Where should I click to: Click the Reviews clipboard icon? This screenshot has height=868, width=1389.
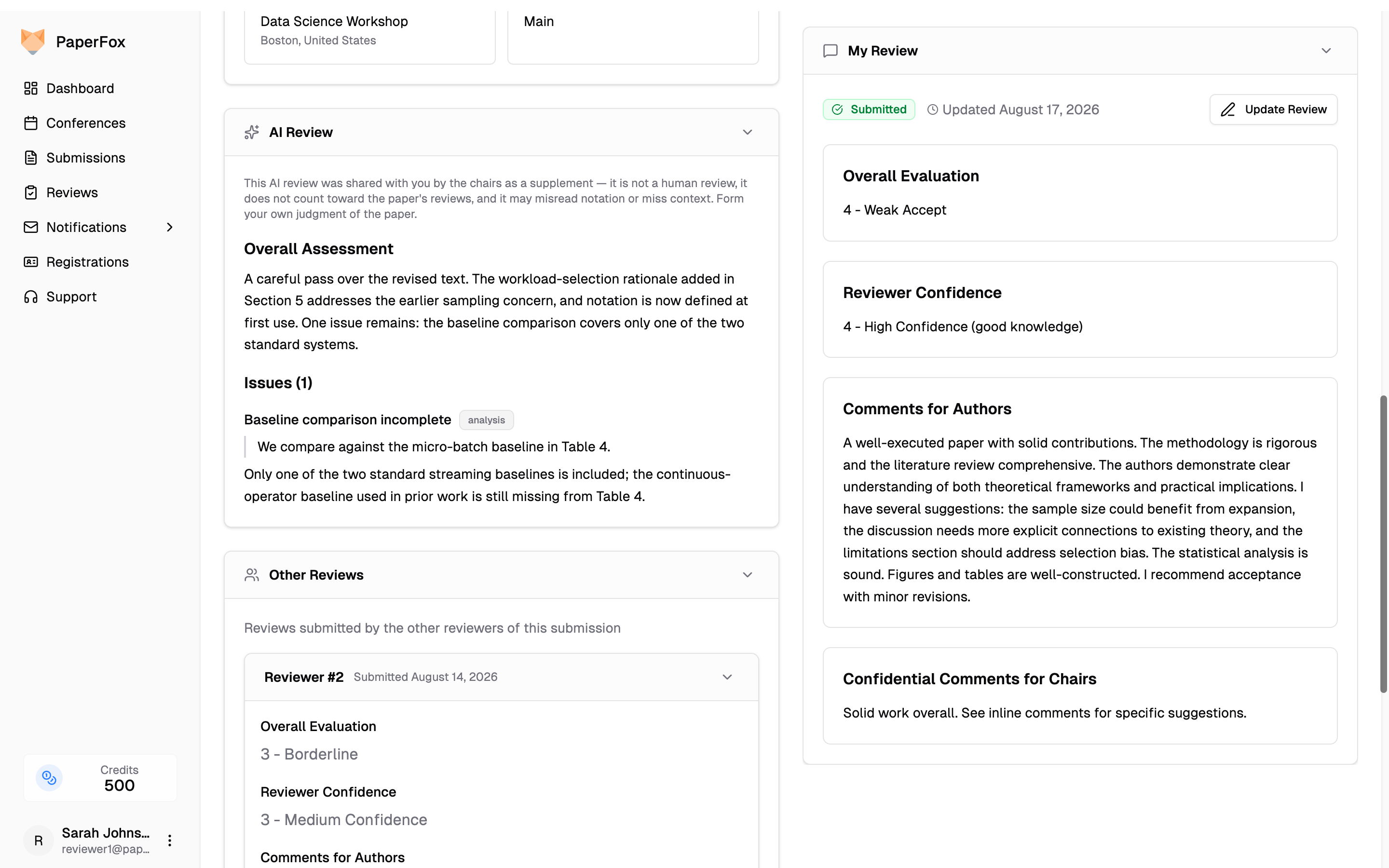pyautogui.click(x=31, y=192)
